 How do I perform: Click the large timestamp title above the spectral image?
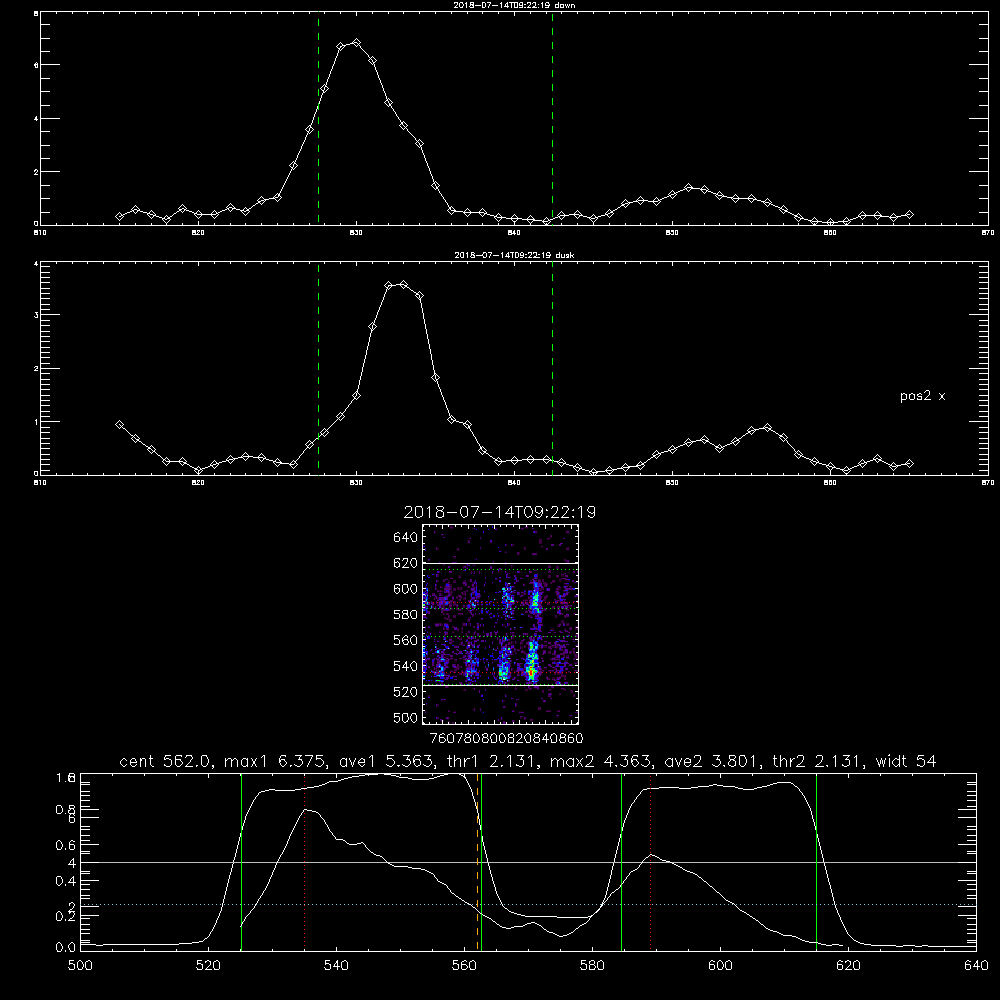(x=499, y=512)
